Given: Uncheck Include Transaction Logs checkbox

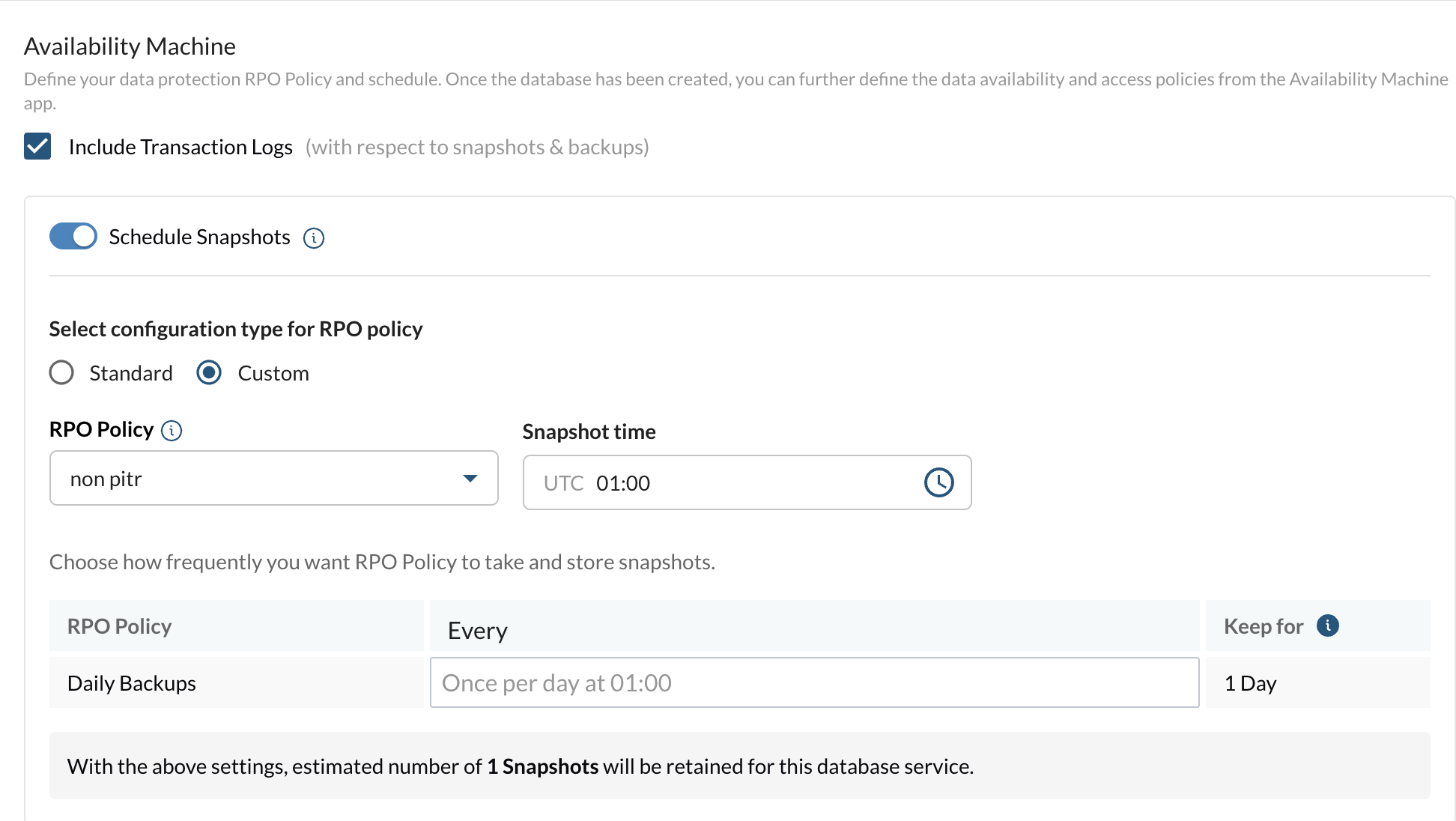Looking at the screenshot, I should click(x=37, y=147).
